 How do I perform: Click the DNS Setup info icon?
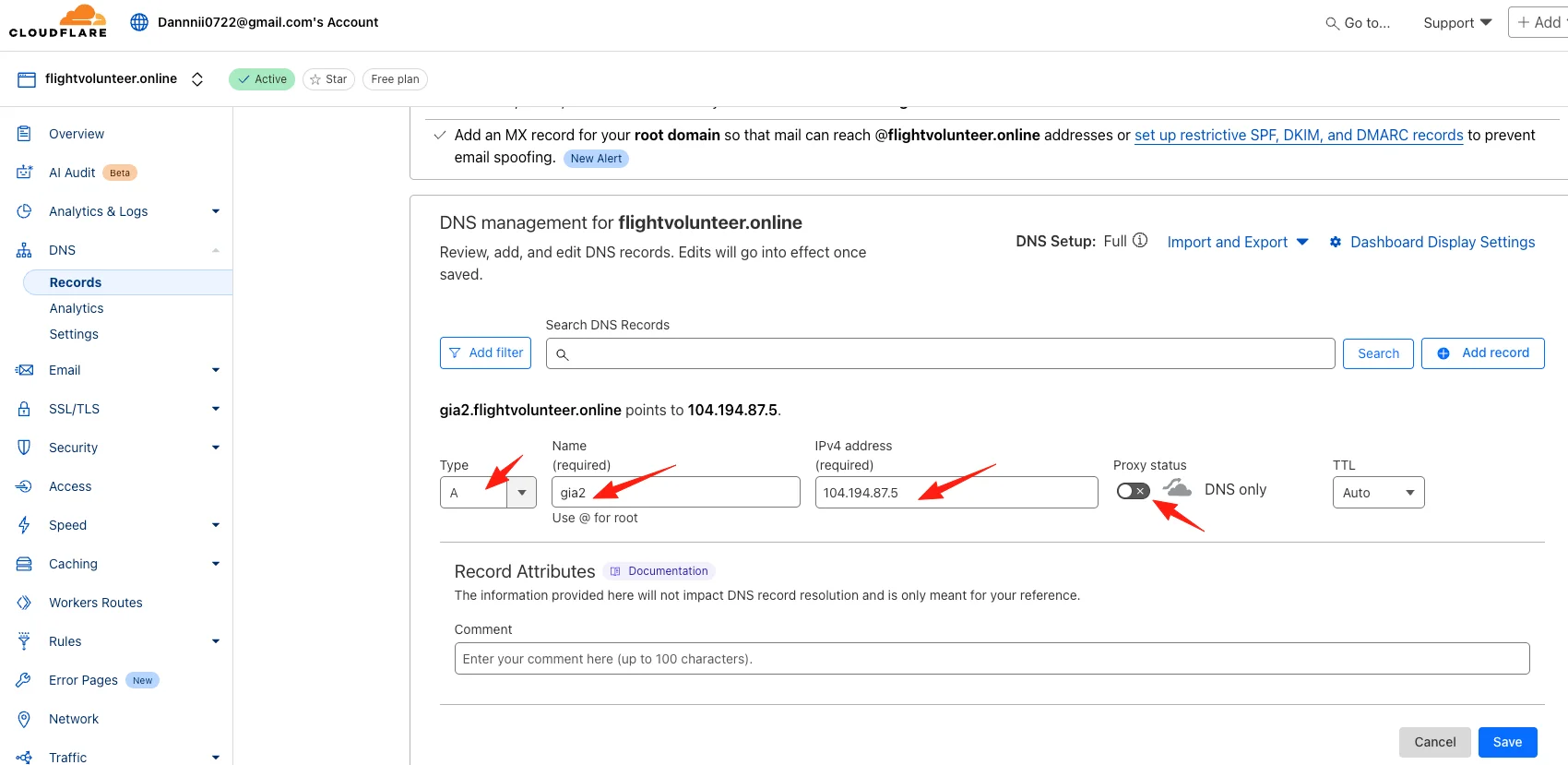coord(1140,240)
